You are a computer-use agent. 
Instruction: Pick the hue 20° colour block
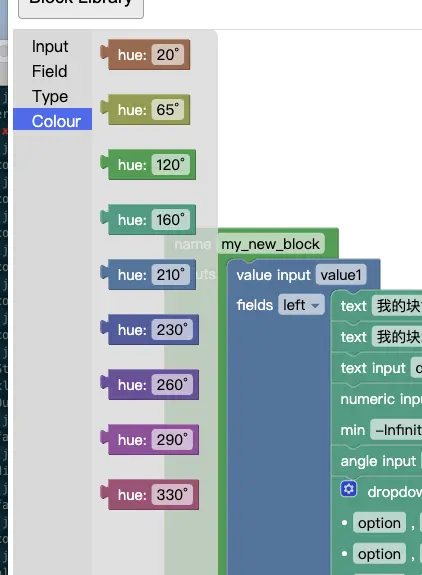[146, 55]
